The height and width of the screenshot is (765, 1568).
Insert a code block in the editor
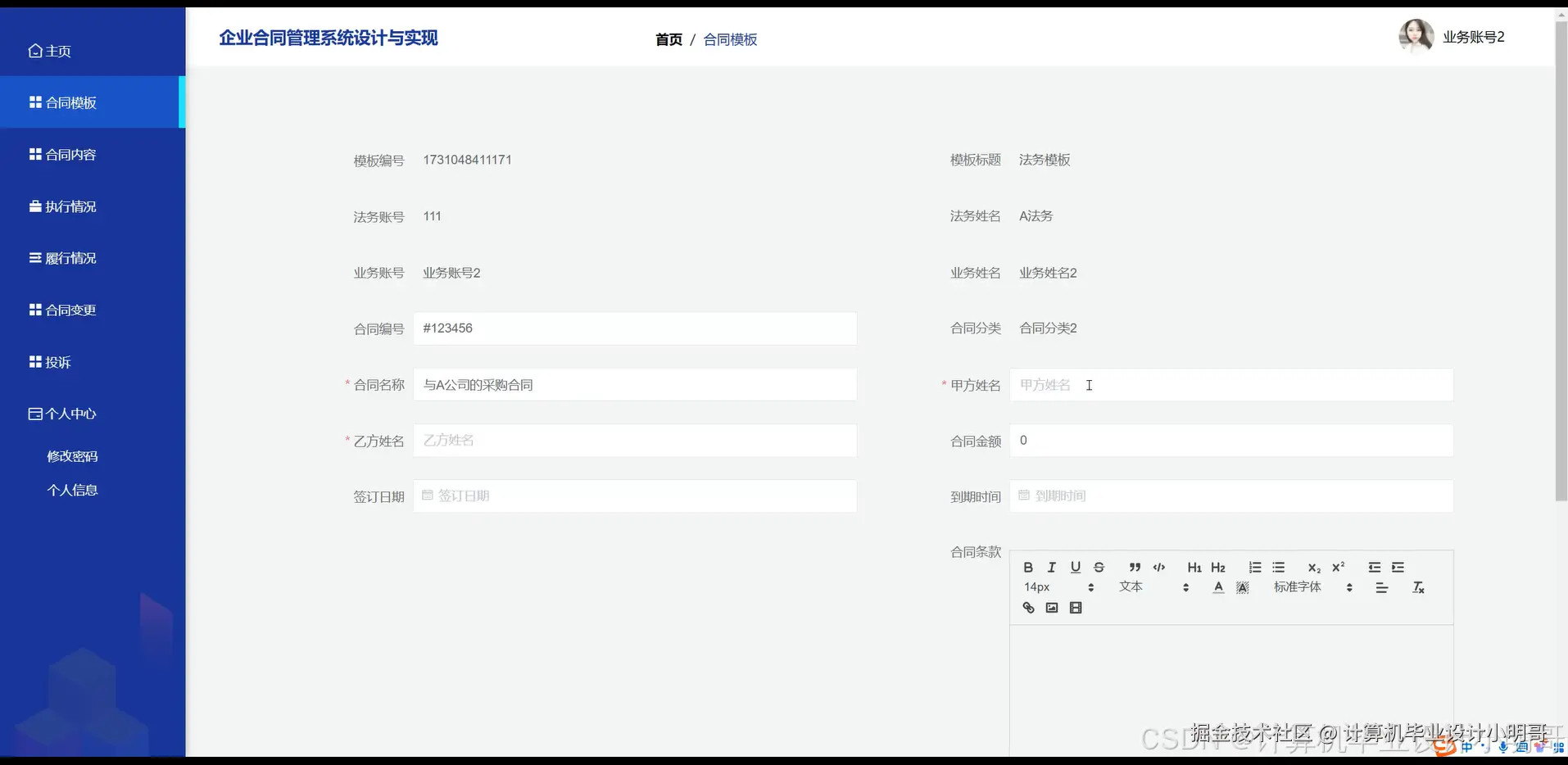pos(1159,567)
